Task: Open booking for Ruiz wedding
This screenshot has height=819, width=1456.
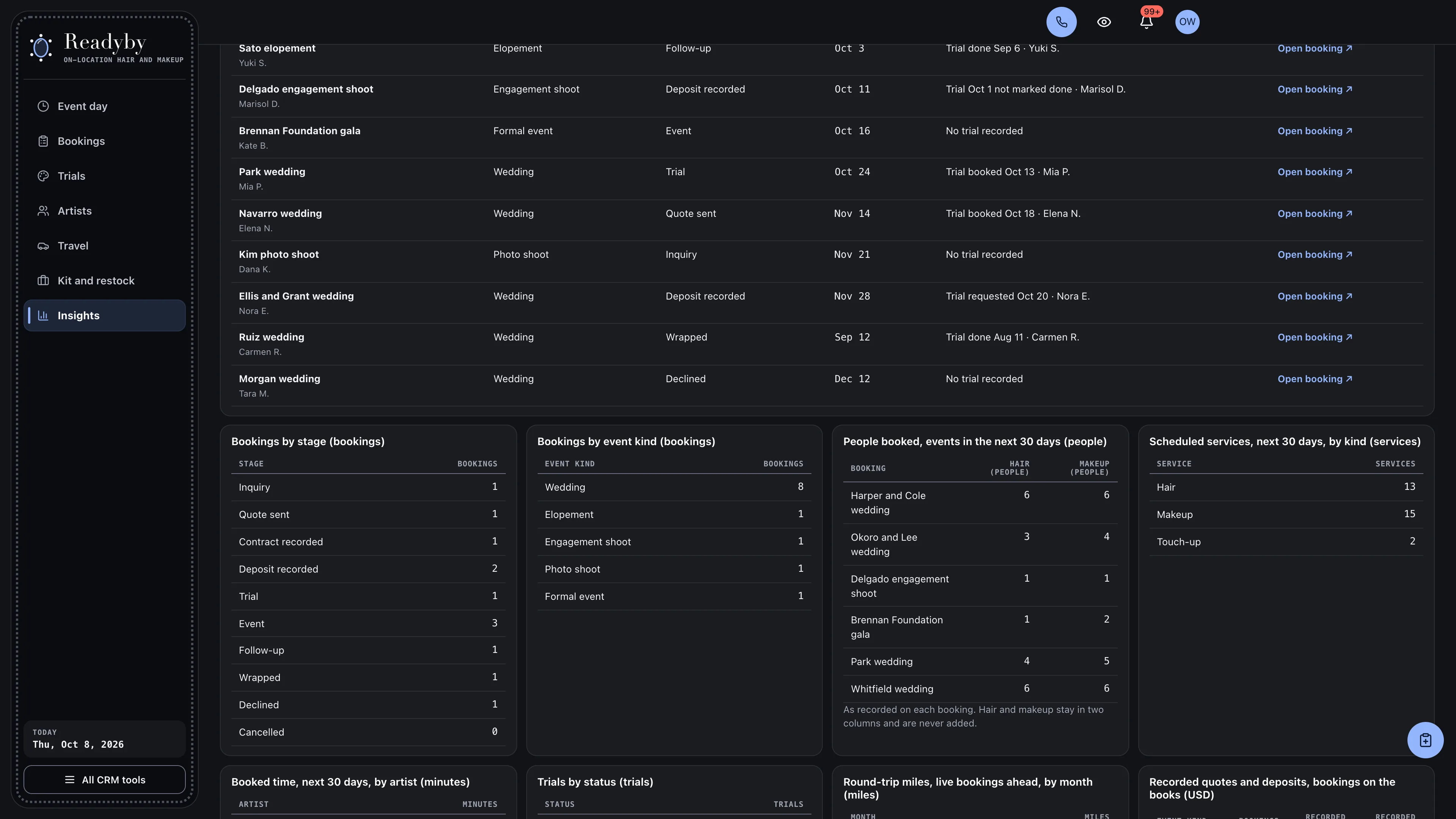Action: pos(1315,337)
